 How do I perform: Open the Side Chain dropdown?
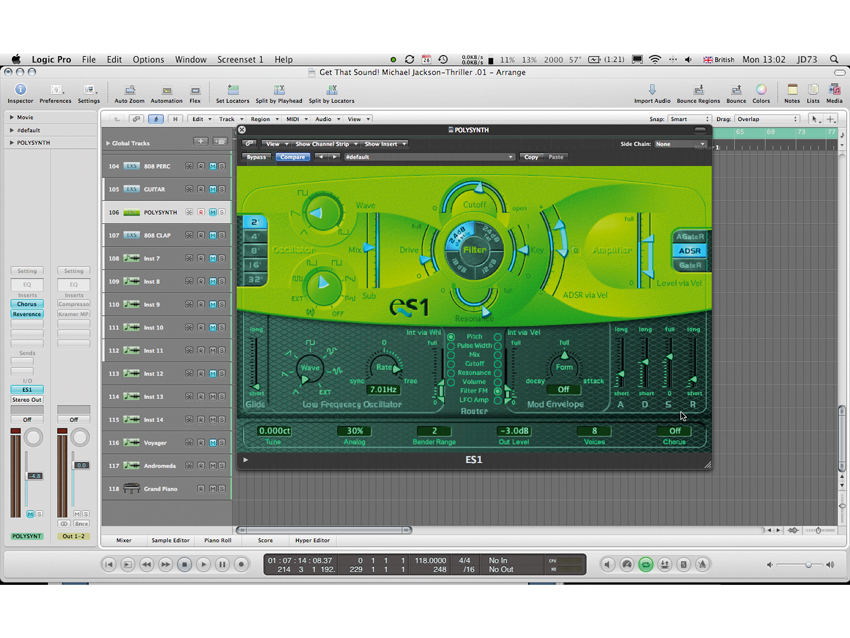[x=680, y=144]
